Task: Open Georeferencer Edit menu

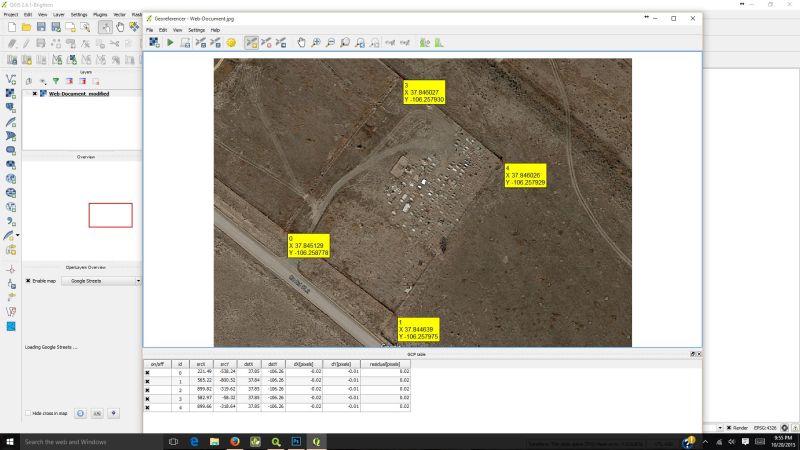Action: tap(163, 30)
